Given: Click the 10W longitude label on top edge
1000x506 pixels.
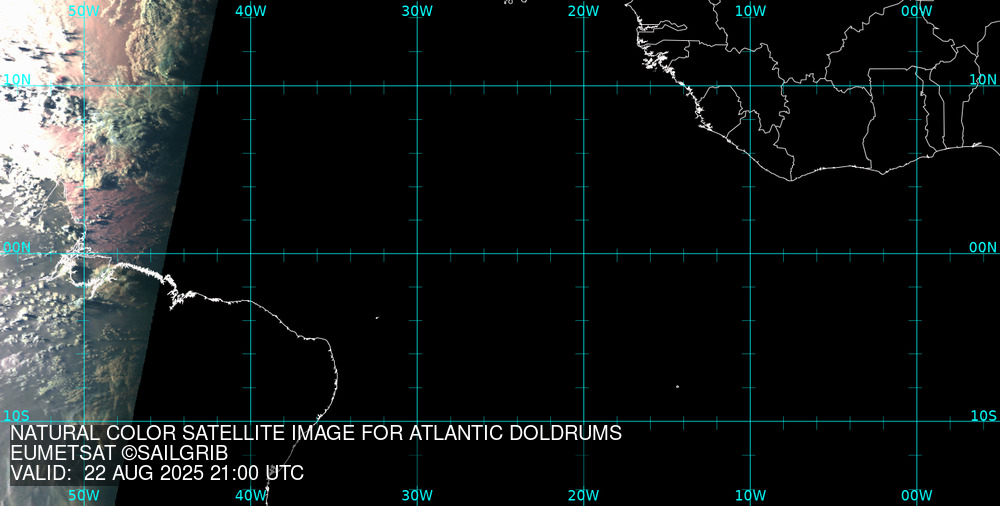Looking at the screenshot, I should pyautogui.click(x=751, y=11).
